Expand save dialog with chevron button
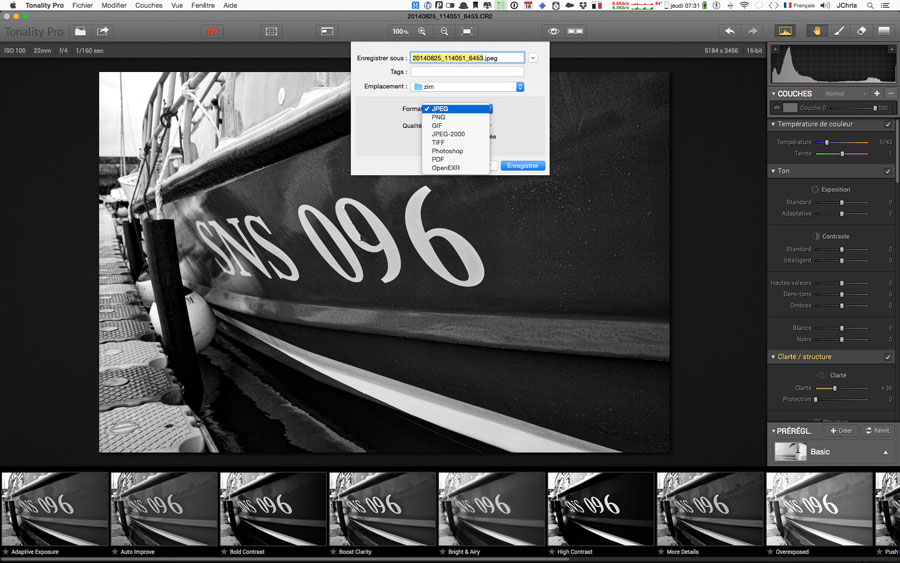Viewport: 900px width, 563px height. (x=533, y=58)
